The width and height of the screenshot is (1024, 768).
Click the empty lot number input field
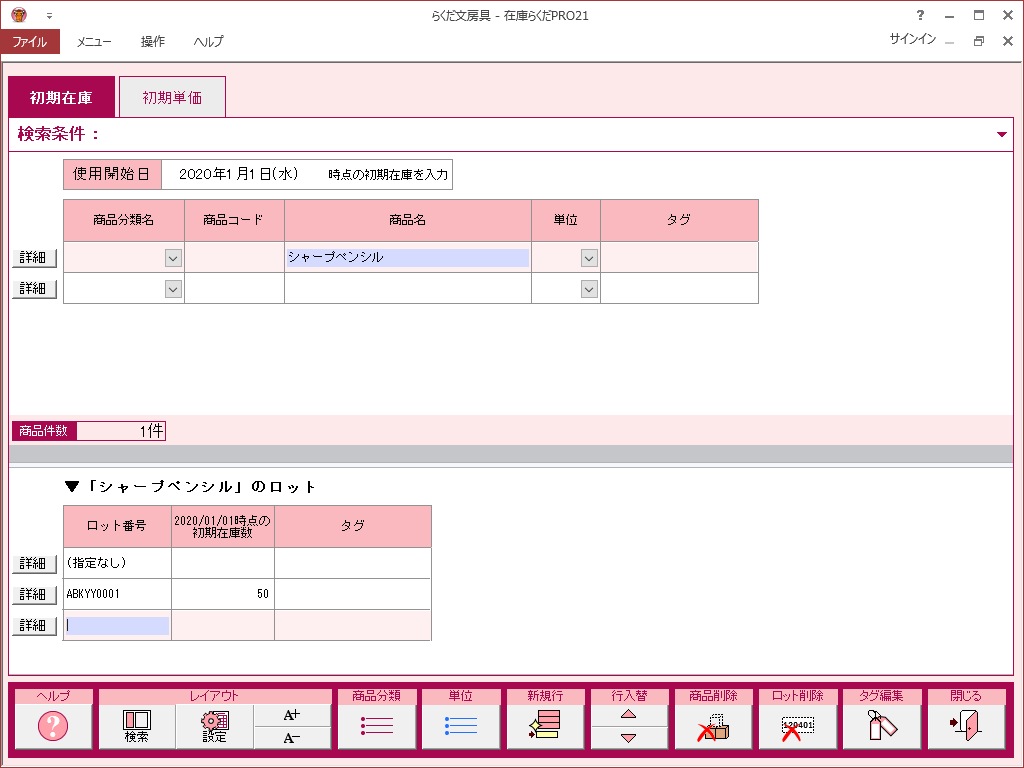tap(117, 626)
